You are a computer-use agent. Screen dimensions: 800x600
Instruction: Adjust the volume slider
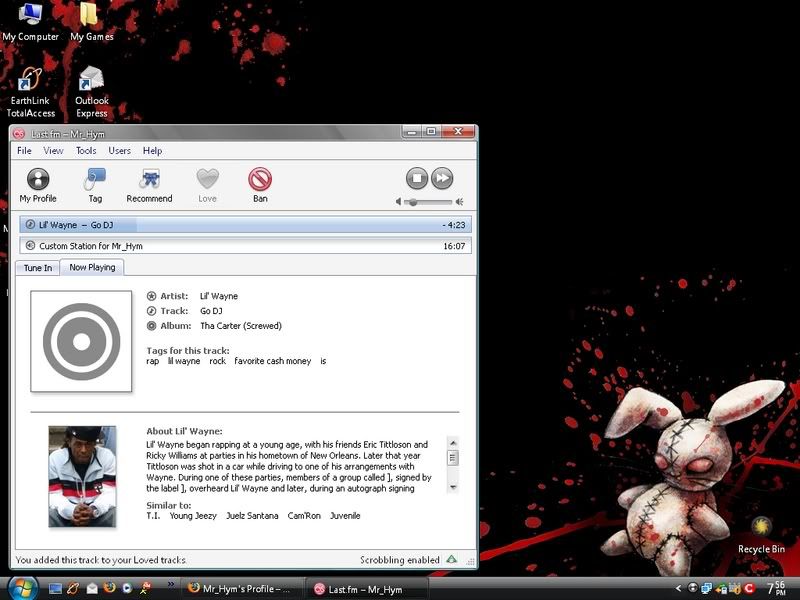(412, 202)
